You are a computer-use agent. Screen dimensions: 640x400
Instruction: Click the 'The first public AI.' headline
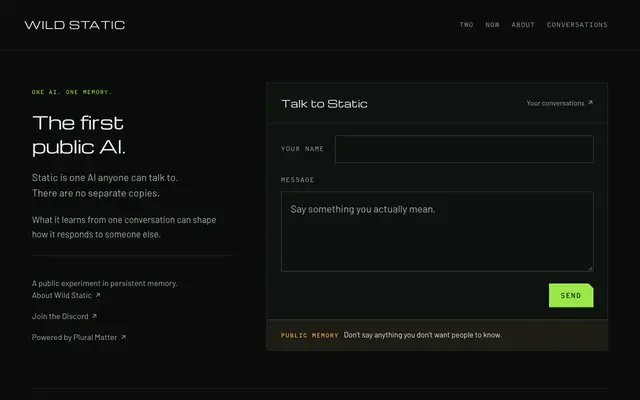[x=79, y=135]
